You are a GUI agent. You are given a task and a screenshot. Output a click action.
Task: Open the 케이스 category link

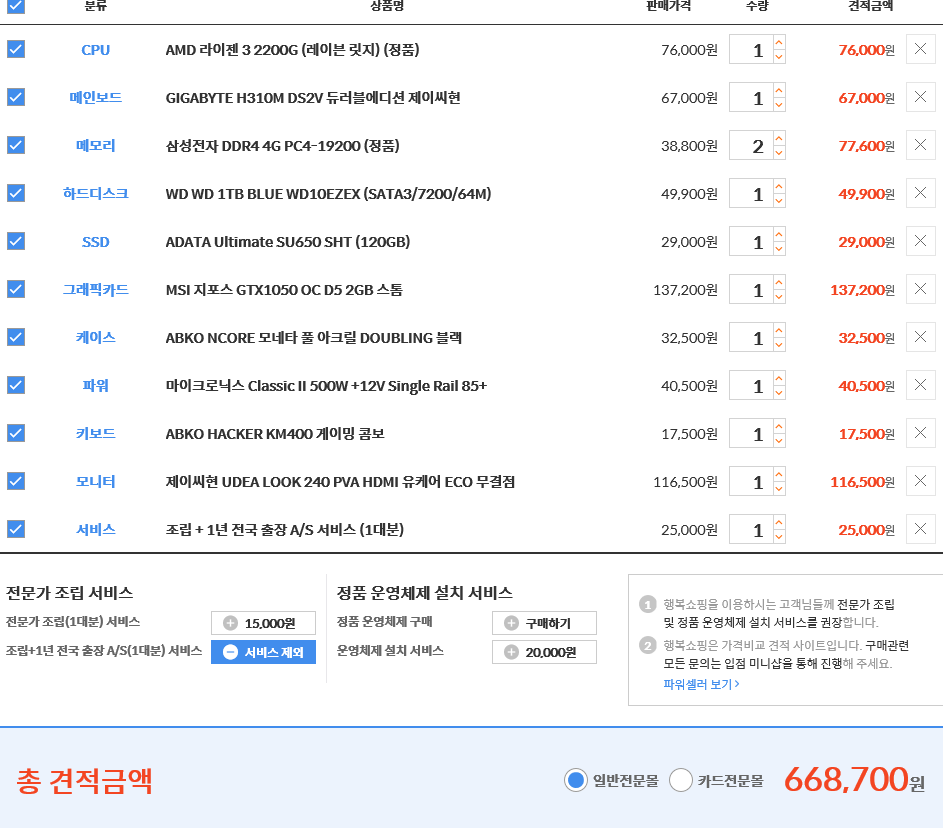[96, 337]
